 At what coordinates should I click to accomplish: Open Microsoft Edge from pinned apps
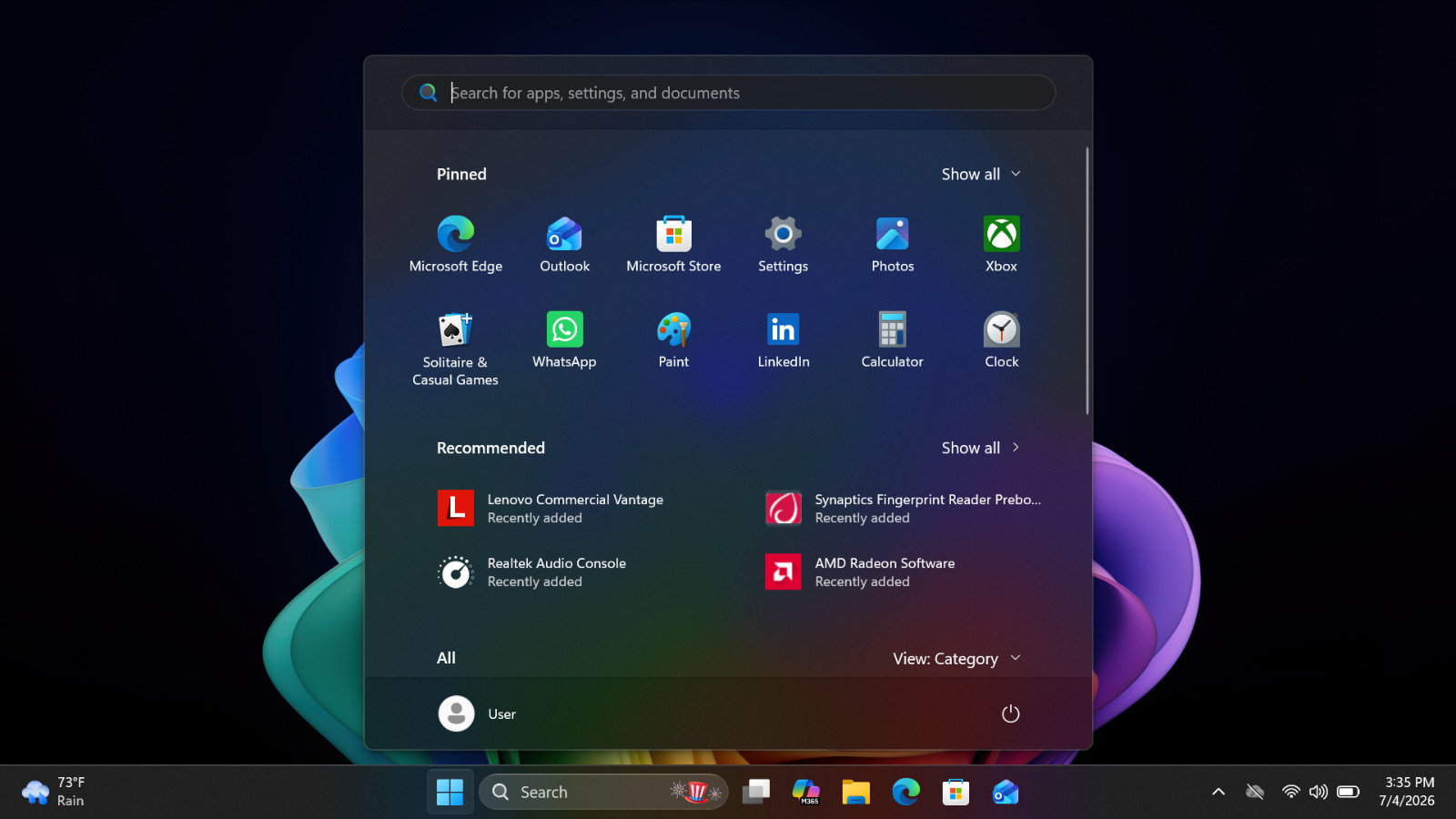456,245
